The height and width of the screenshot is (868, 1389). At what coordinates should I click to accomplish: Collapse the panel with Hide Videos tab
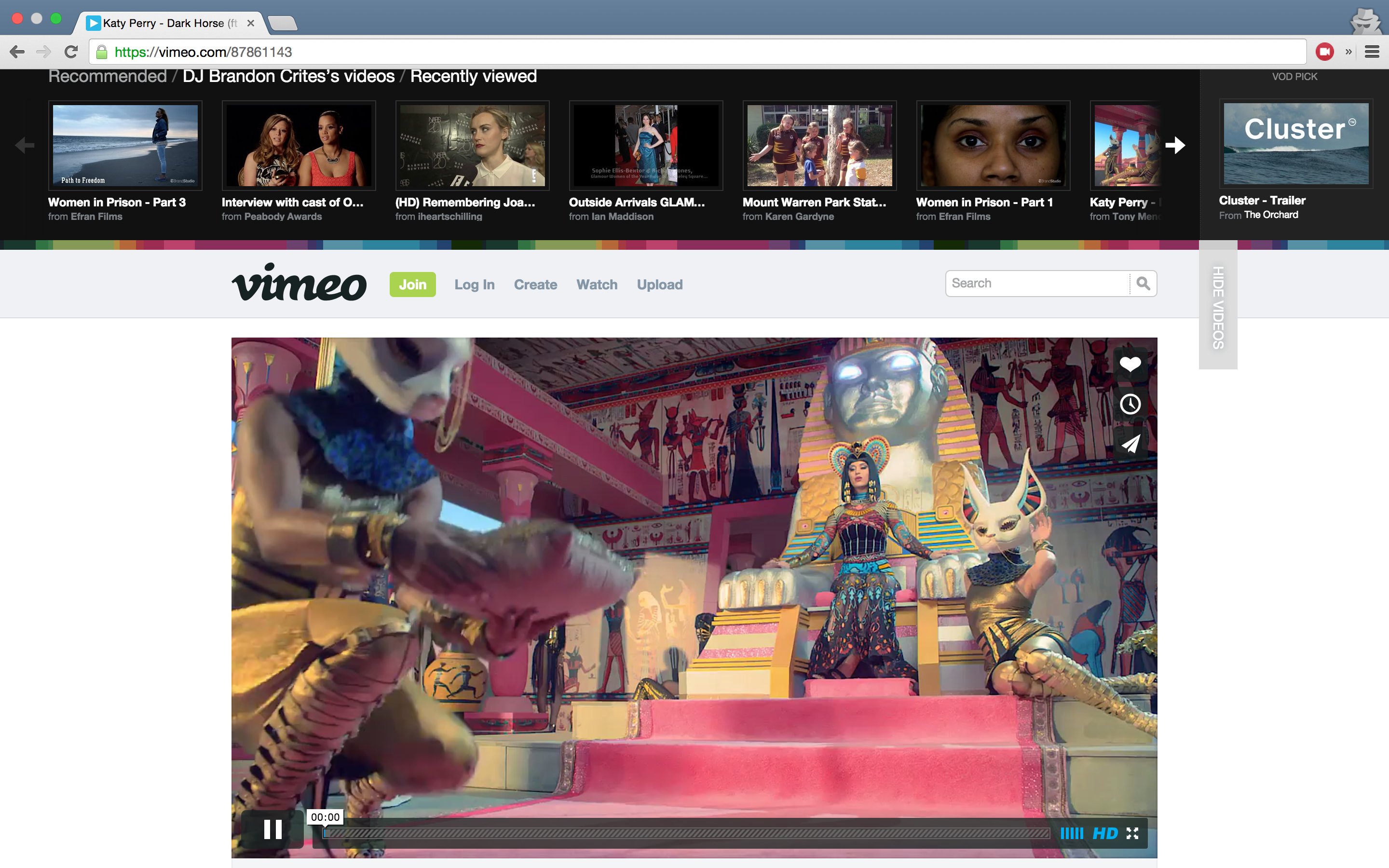pos(1217,307)
